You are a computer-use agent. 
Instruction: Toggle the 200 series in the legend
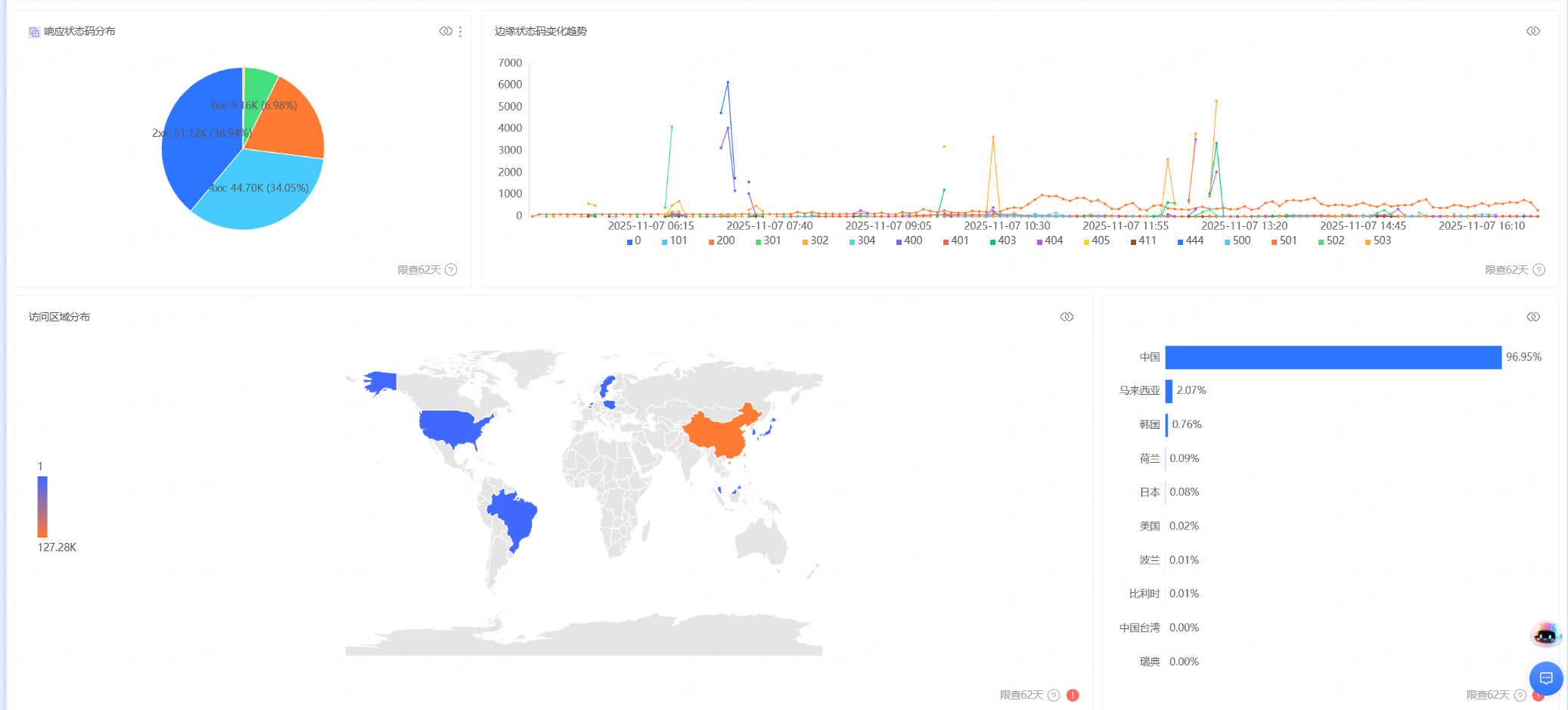721,241
